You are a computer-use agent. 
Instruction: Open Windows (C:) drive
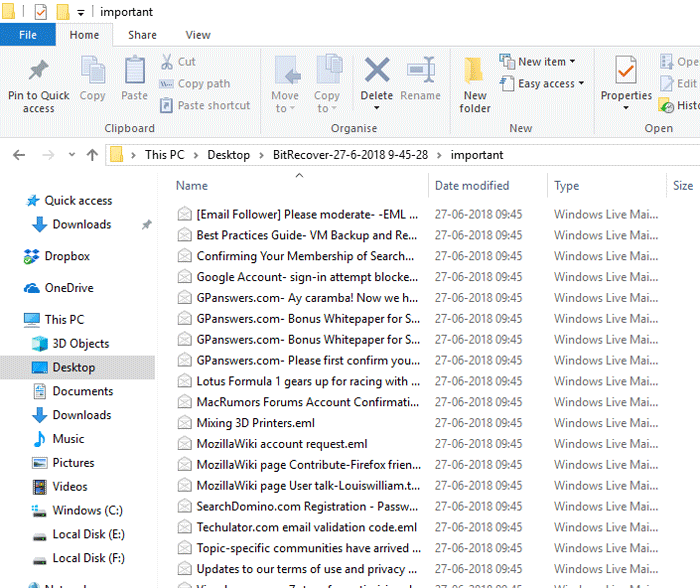77,510
